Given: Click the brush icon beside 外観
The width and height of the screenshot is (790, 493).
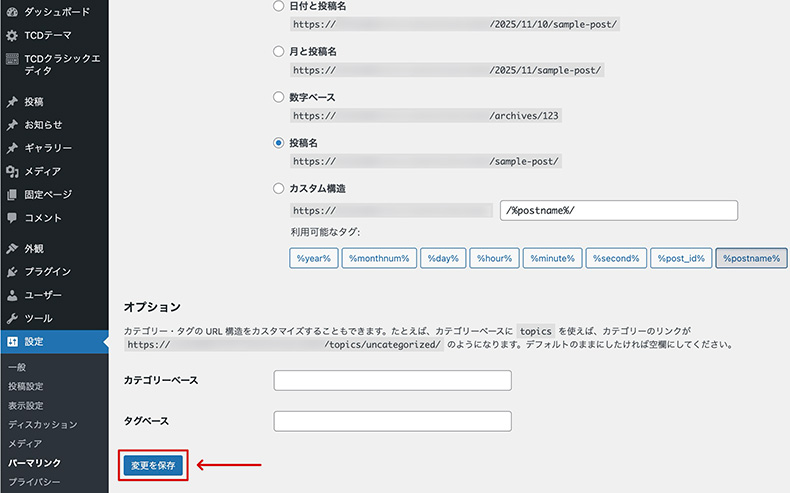Looking at the screenshot, I should (12, 249).
